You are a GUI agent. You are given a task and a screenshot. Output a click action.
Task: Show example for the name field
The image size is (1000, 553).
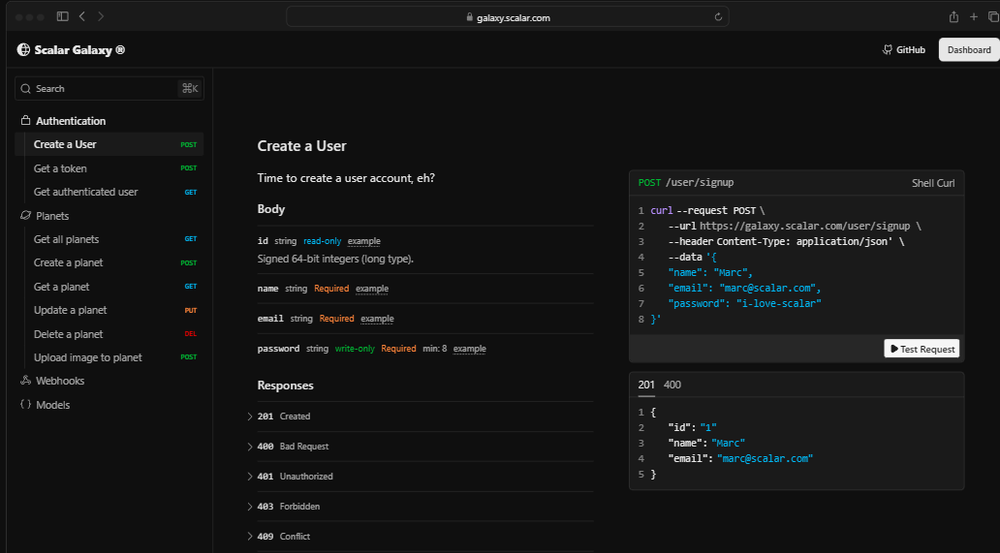372,288
